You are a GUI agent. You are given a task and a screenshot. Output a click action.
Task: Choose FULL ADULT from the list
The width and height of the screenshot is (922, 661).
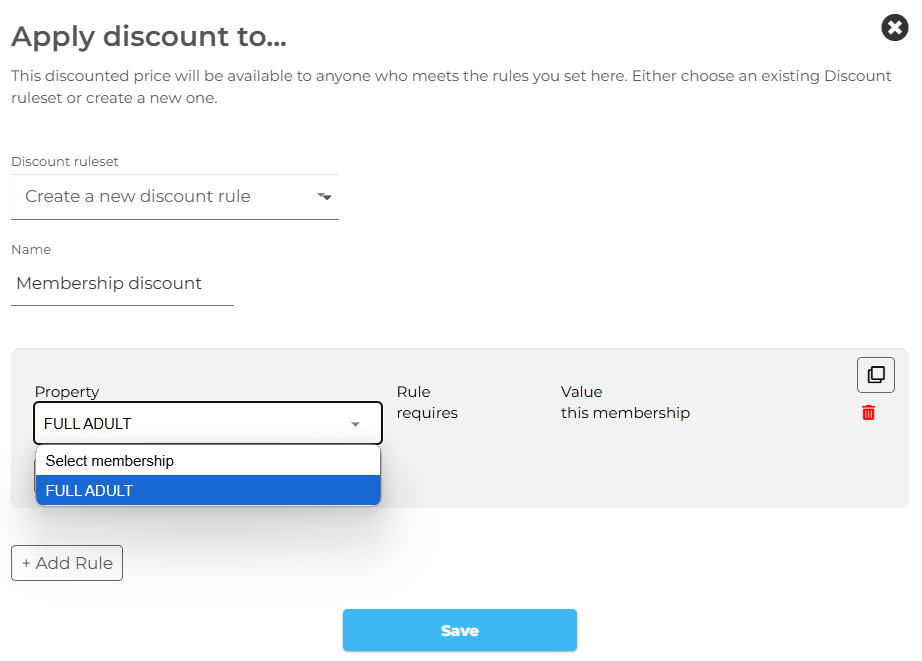click(208, 490)
